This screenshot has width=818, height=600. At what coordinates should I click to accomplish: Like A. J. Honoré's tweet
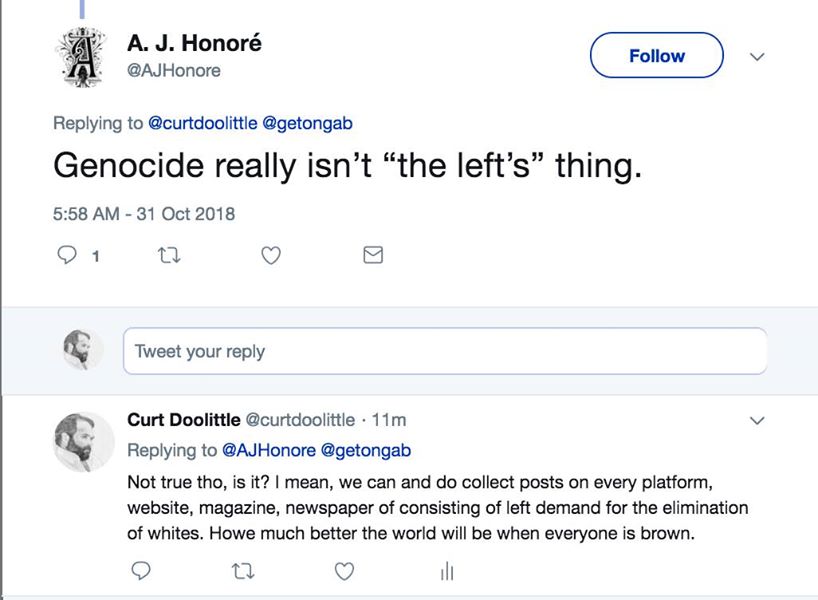tap(270, 256)
